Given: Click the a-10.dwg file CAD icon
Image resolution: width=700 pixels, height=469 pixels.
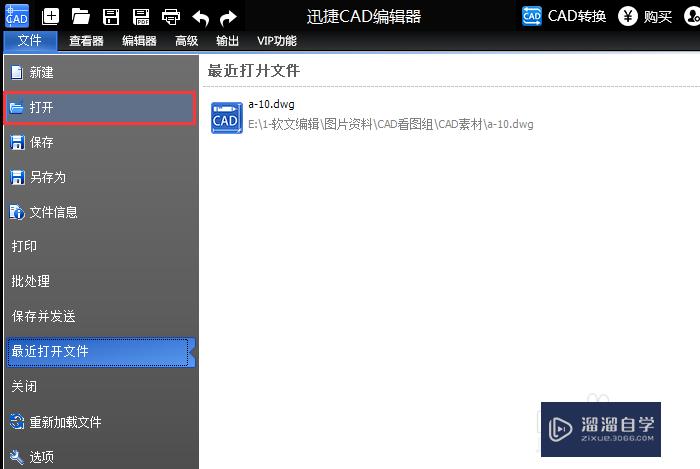Looking at the screenshot, I should point(227,118).
